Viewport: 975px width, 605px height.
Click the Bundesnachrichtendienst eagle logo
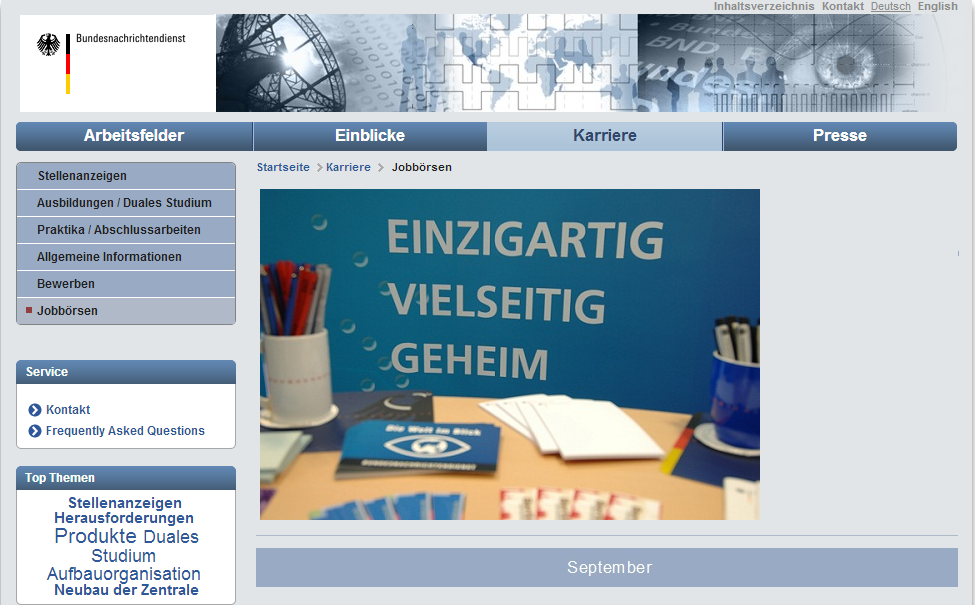point(48,45)
